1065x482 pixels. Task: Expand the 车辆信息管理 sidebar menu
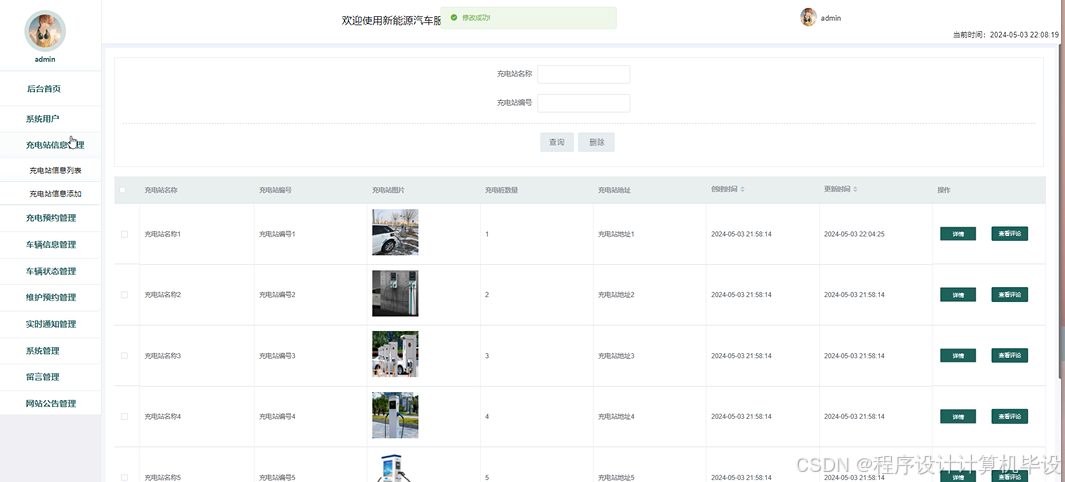click(50, 244)
